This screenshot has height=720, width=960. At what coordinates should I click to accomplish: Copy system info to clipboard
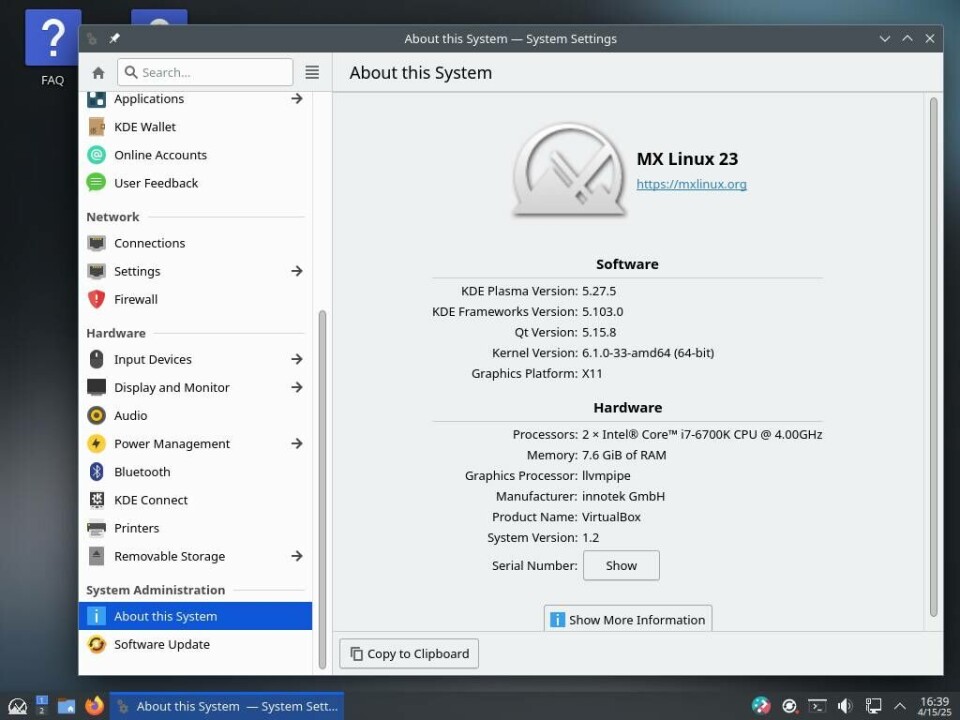pos(409,654)
